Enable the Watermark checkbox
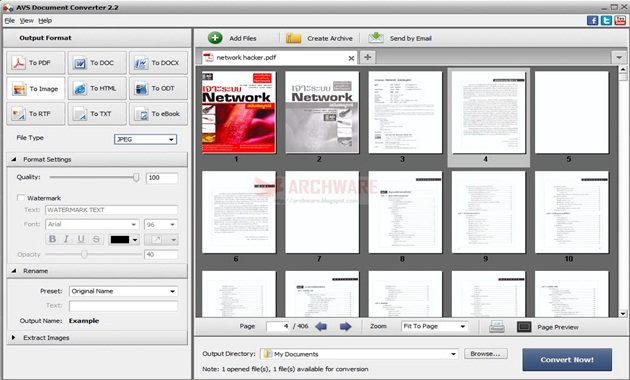Image resolution: width=630 pixels, height=380 pixels. pos(20,198)
